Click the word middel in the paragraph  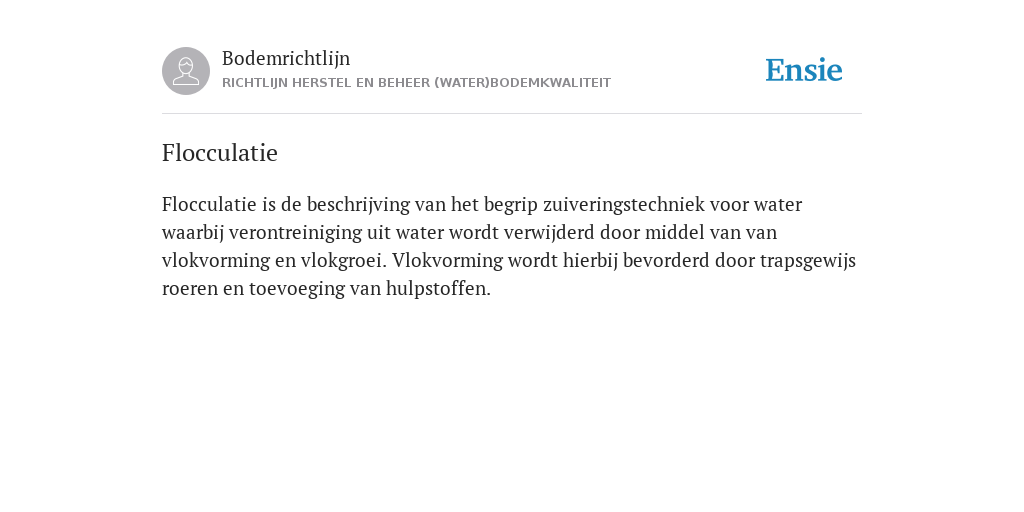pyautogui.click(x=675, y=232)
